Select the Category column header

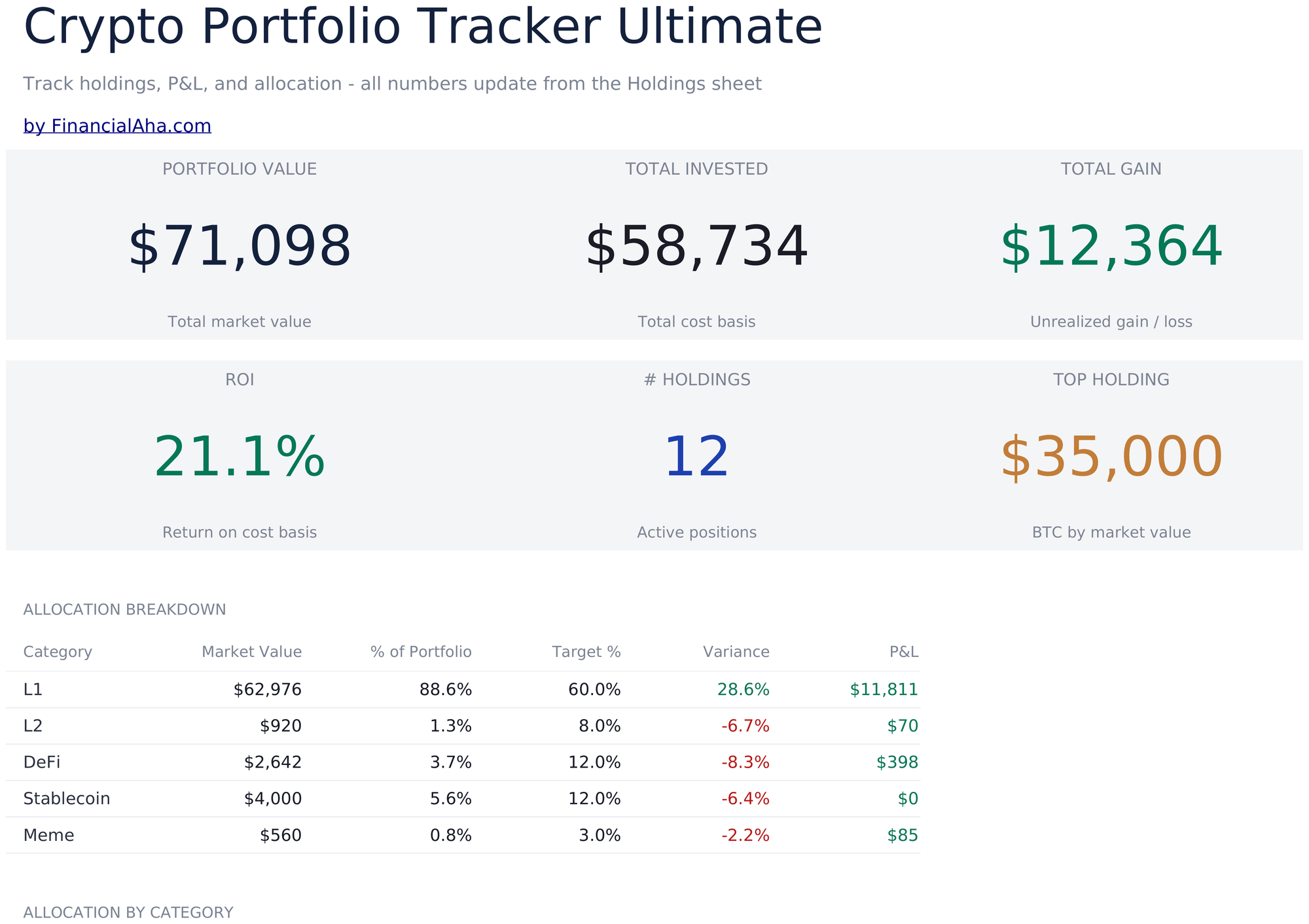[58, 652]
